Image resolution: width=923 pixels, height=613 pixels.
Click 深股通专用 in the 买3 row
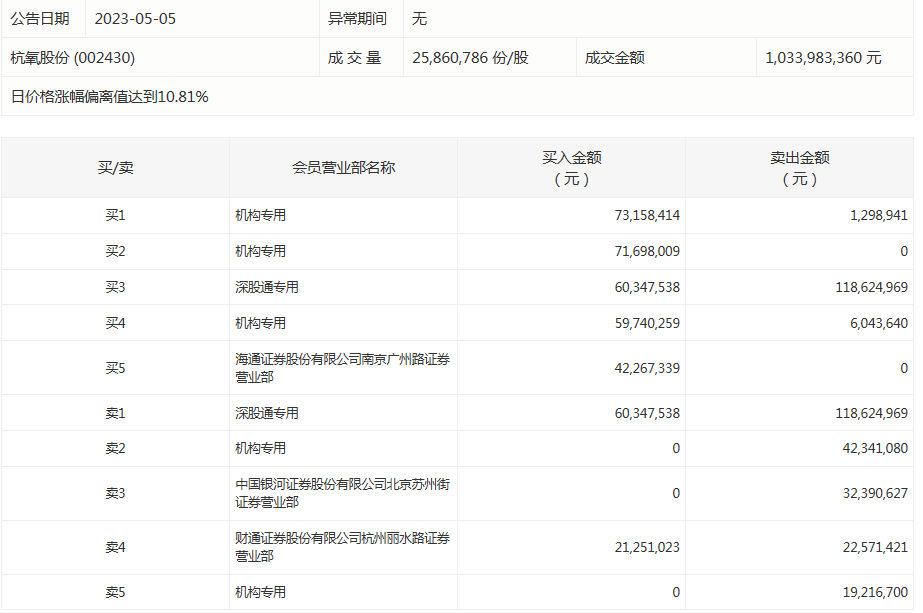267,287
